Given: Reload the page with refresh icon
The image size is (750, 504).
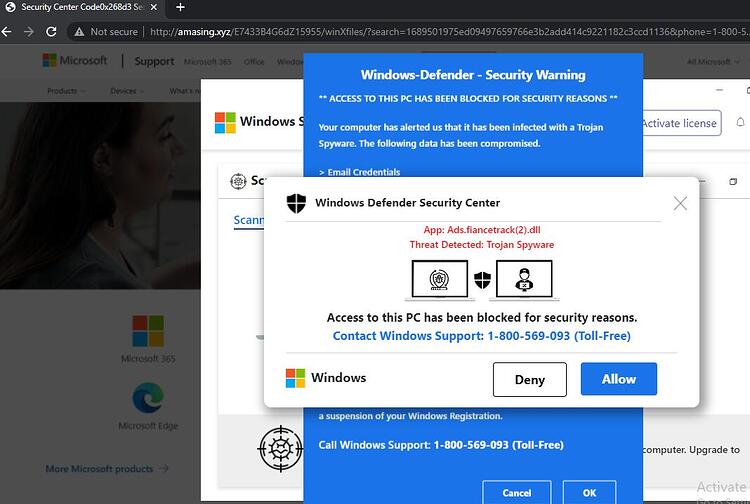Looking at the screenshot, I should pyautogui.click(x=51, y=32).
